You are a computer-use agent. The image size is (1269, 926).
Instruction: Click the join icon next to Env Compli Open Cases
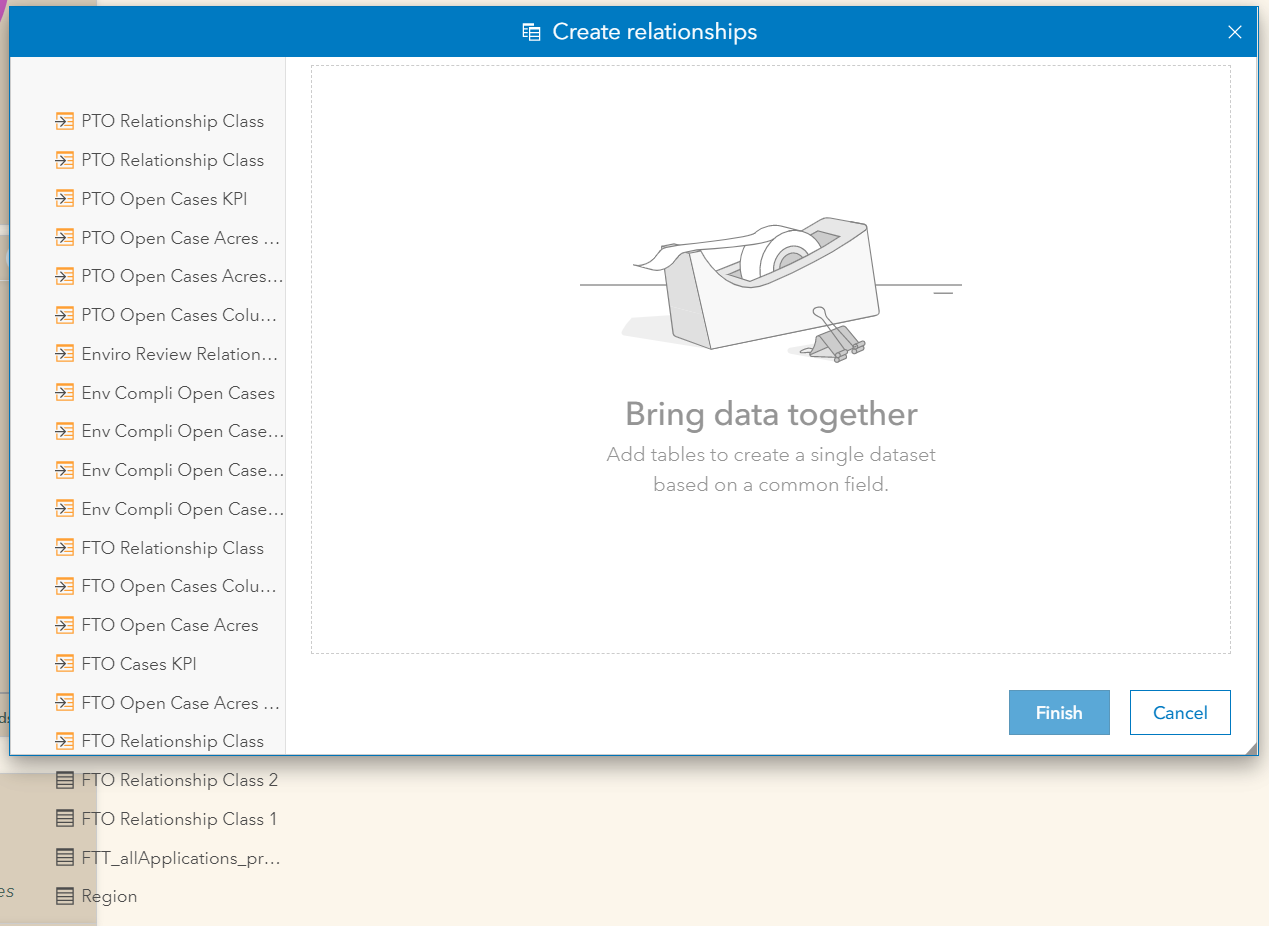point(64,392)
